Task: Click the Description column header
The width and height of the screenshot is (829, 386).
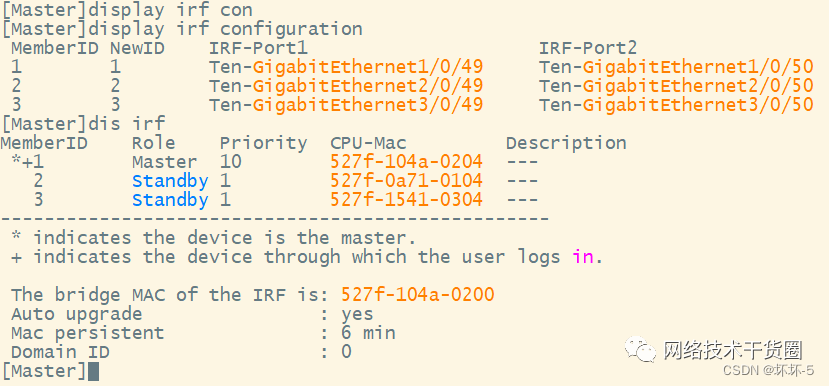Action: pyautogui.click(x=566, y=143)
